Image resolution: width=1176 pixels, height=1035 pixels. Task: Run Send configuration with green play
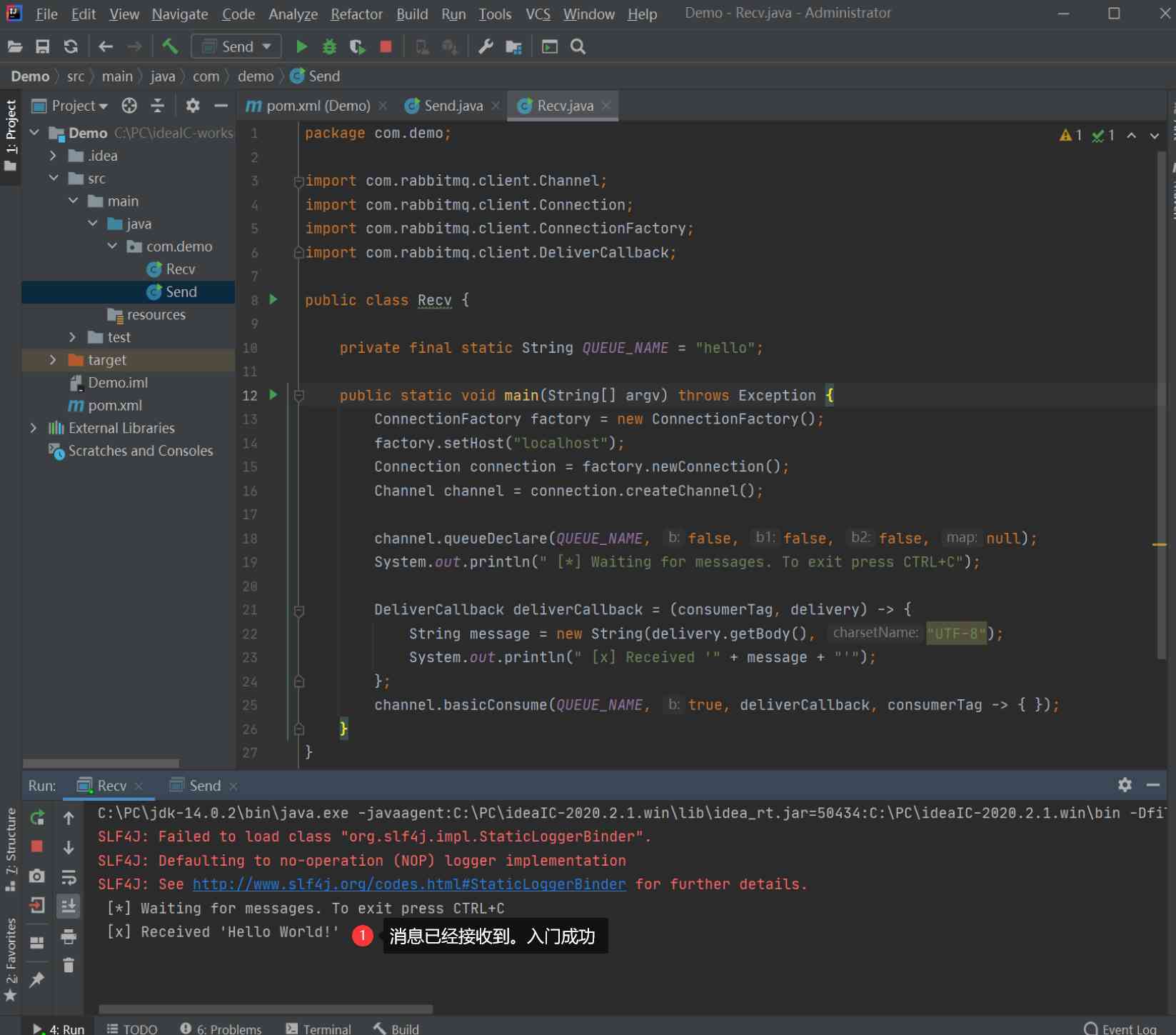(x=301, y=47)
